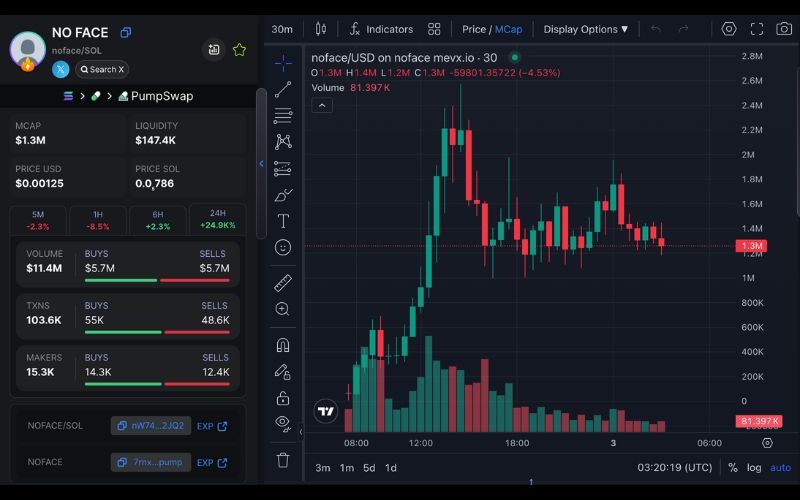The image size is (800, 500).
Task: Expand the Display Options dropdown
Action: (x=585, y=29)
